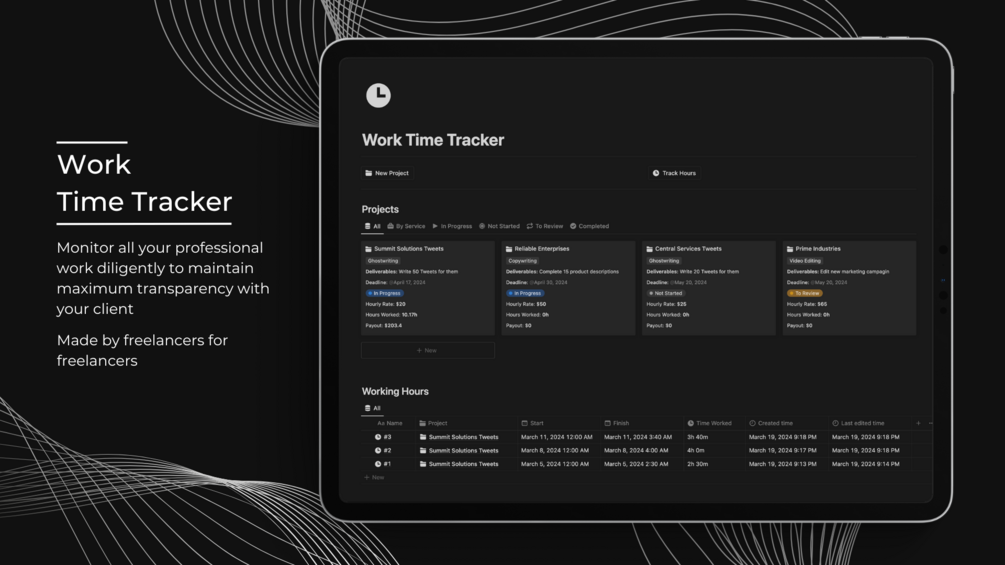Add a new Working Hours row
Viewport: 1005px width, 565px height.
[x=374, y=477]
